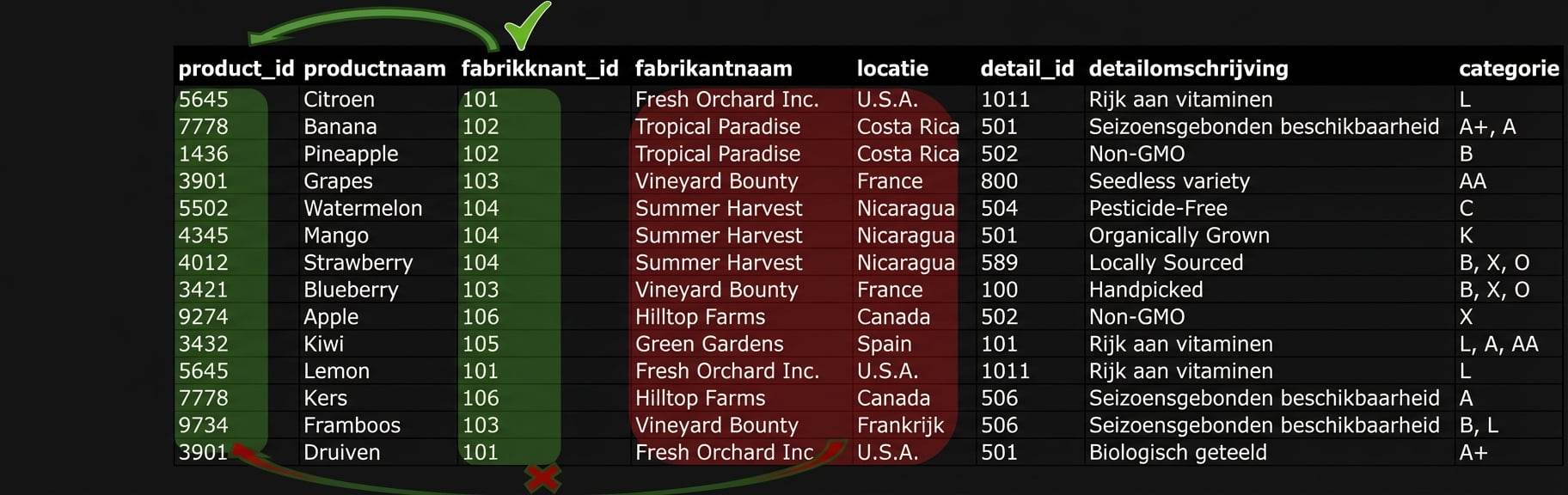
Task: Select the Citroen product name cell
Action: 339,100
